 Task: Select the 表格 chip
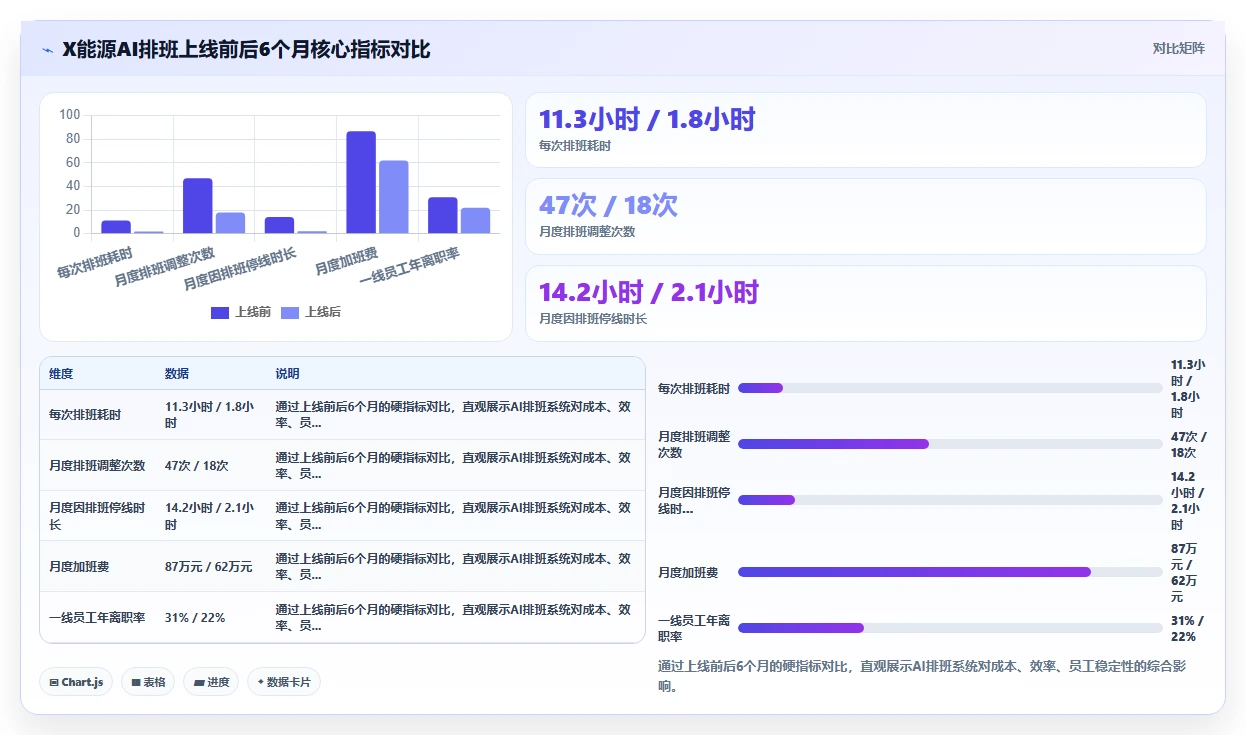(148, 682)
